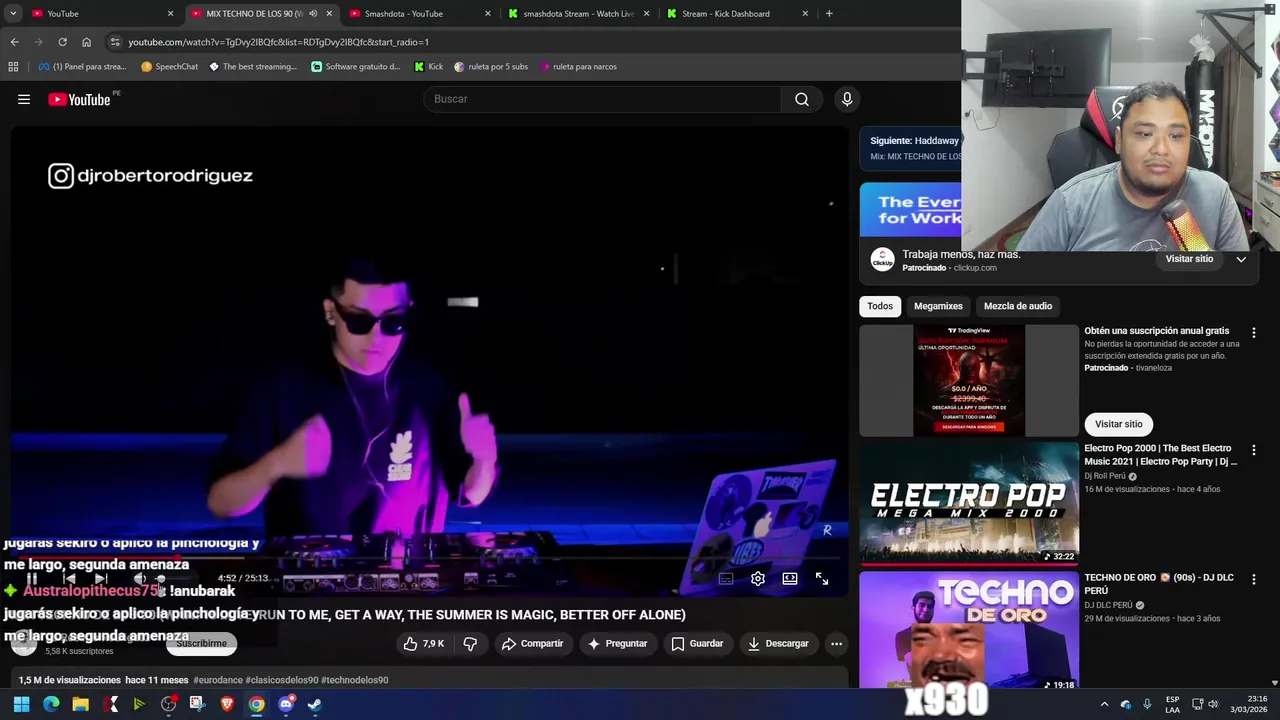The image size is (1280, 720).
Task: Select the Todos filter chip
Action: click(x=880, y=306)
